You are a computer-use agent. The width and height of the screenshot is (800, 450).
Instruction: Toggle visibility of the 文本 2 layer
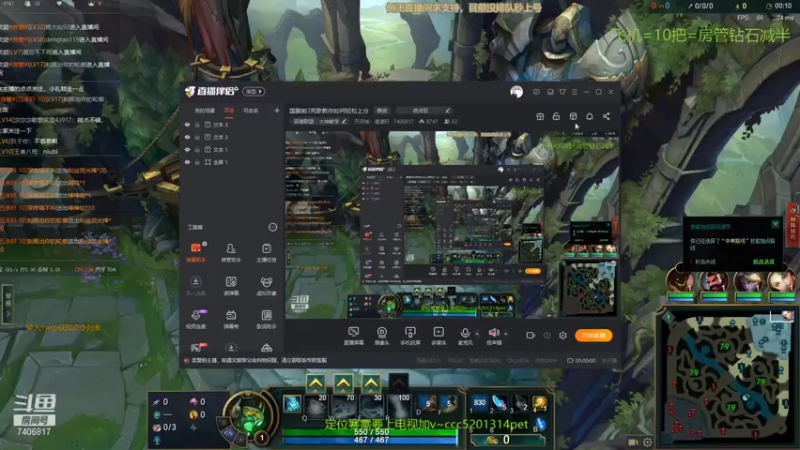(x=187, y=137)
